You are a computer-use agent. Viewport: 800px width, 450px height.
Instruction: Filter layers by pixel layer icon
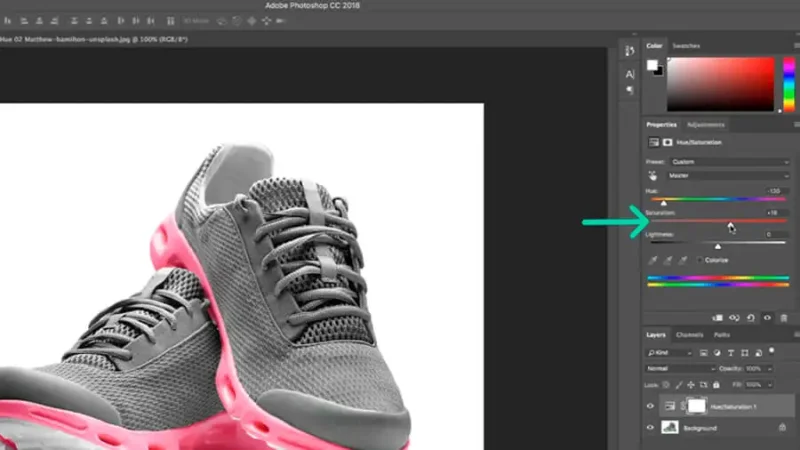704,353
